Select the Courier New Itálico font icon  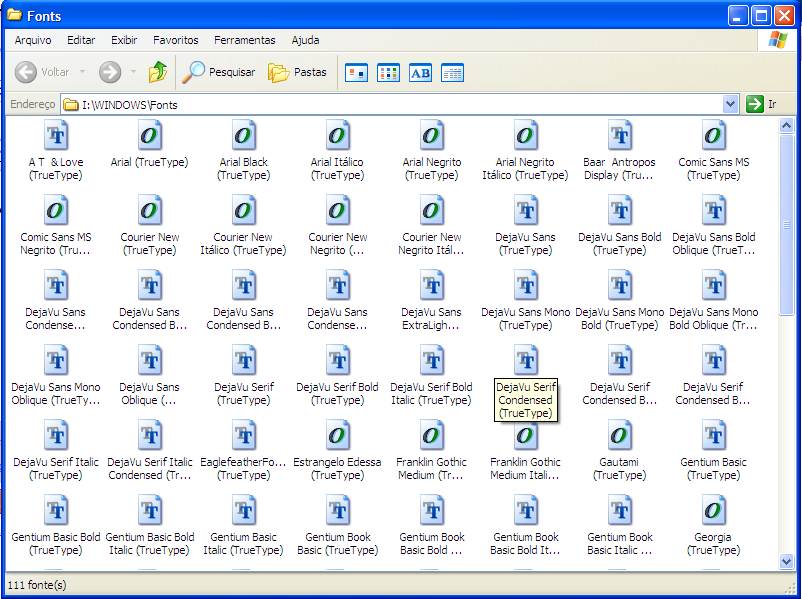pos(243,211)
